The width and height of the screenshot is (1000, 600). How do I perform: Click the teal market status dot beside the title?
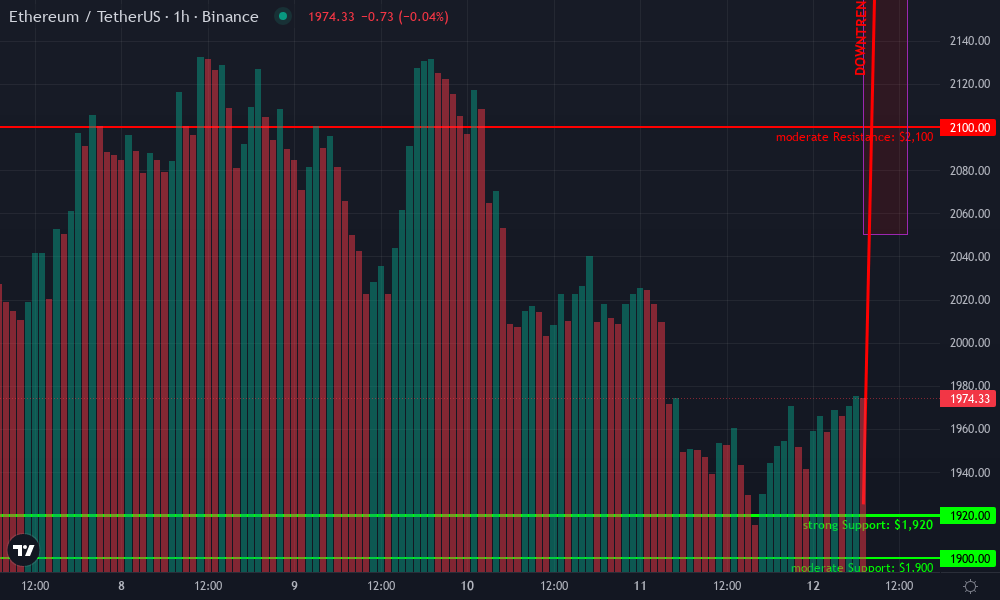(x=284, y=17)
